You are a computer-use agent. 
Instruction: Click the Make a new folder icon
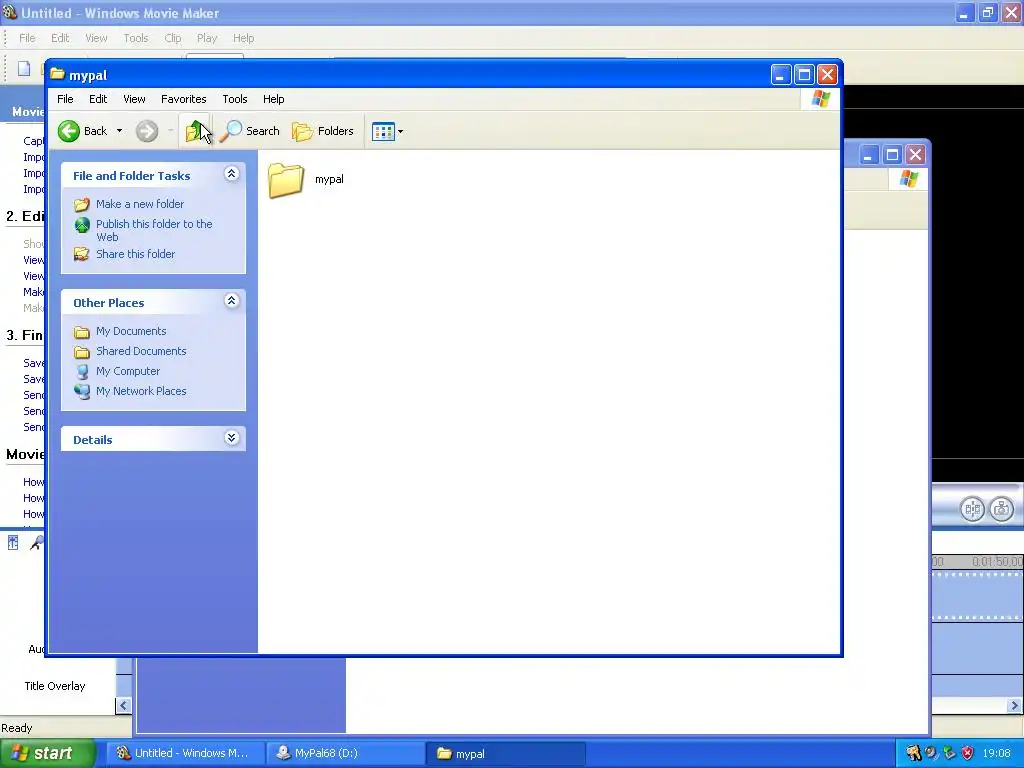pos(82,204)
